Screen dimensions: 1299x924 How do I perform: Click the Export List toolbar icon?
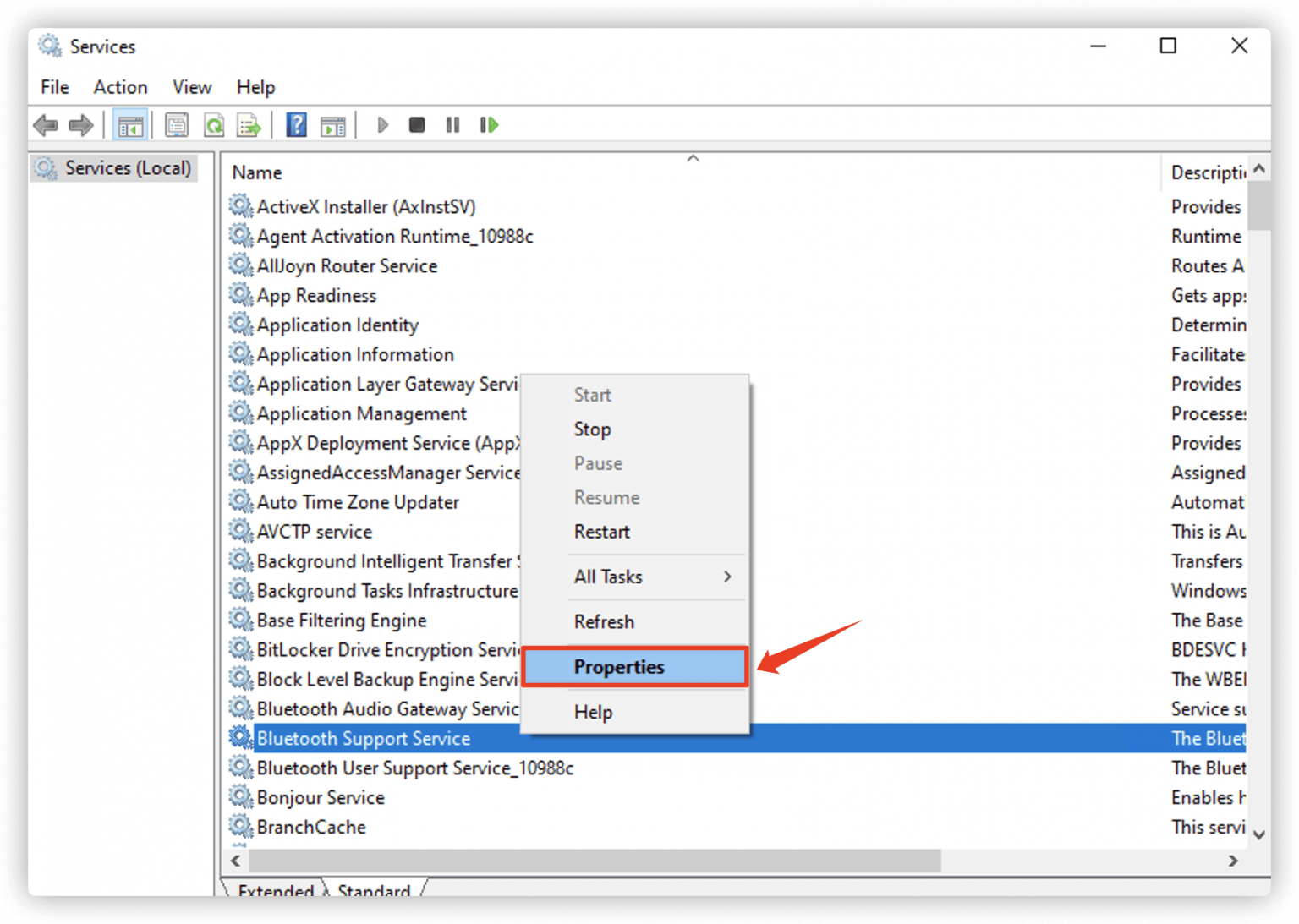249,124
